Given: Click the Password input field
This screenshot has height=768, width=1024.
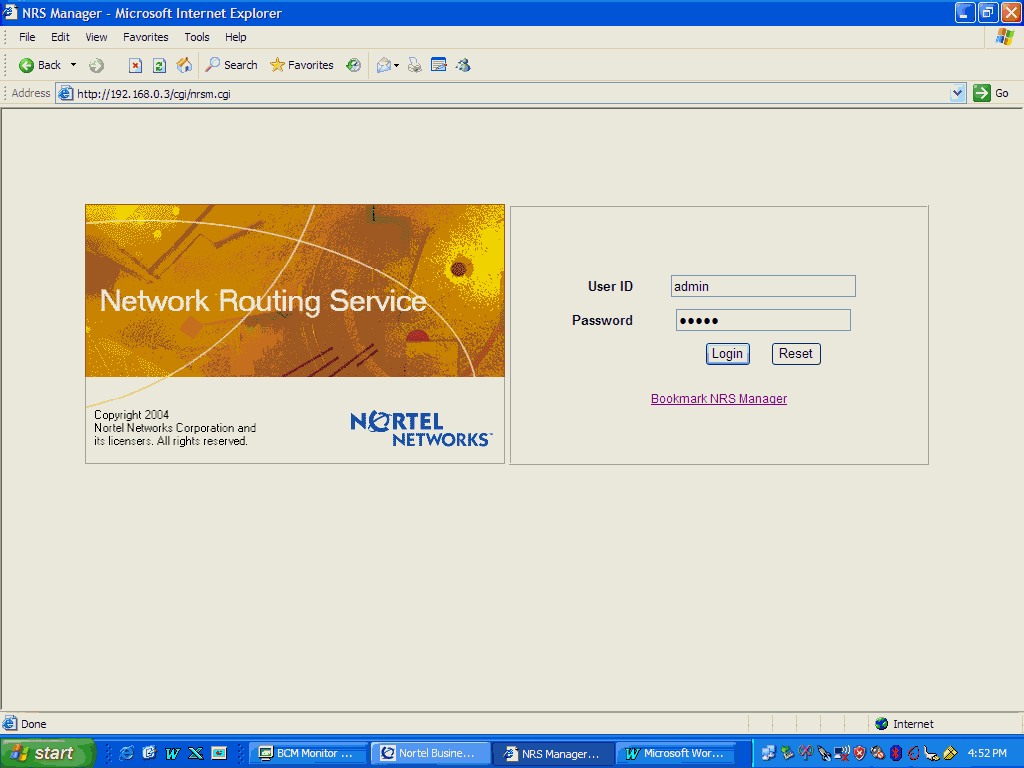Looking at the screenshot, I should [763, 320].
